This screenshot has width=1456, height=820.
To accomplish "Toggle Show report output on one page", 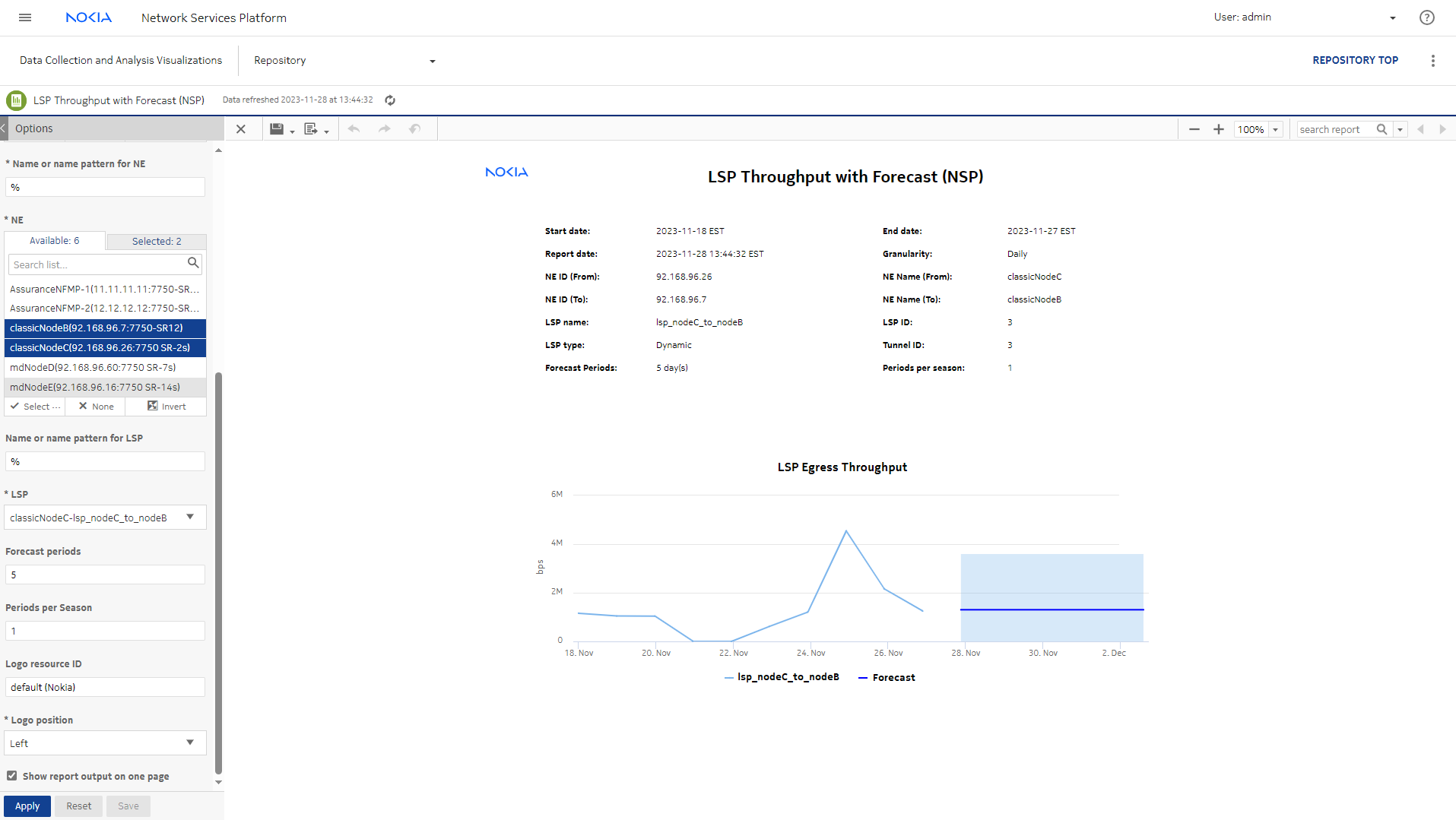I will tap(12, 776).
